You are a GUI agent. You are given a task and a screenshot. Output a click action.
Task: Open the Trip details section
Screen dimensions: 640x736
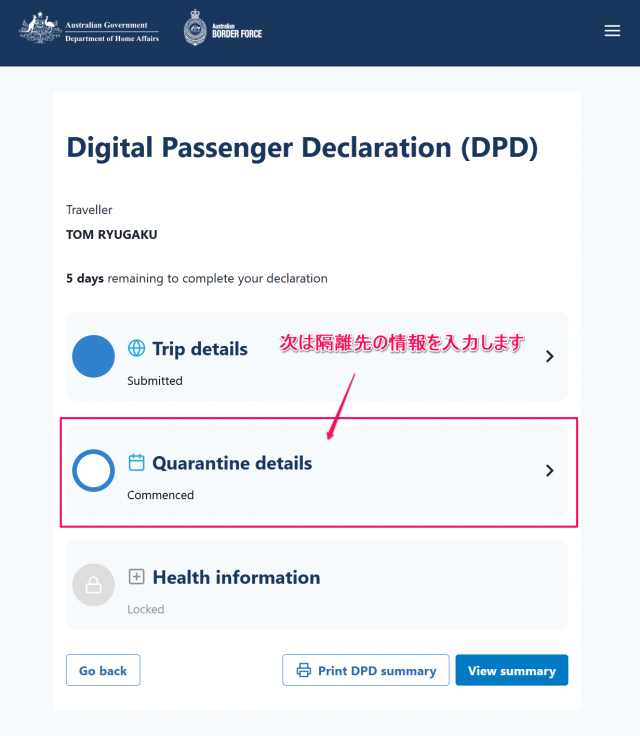317,356
